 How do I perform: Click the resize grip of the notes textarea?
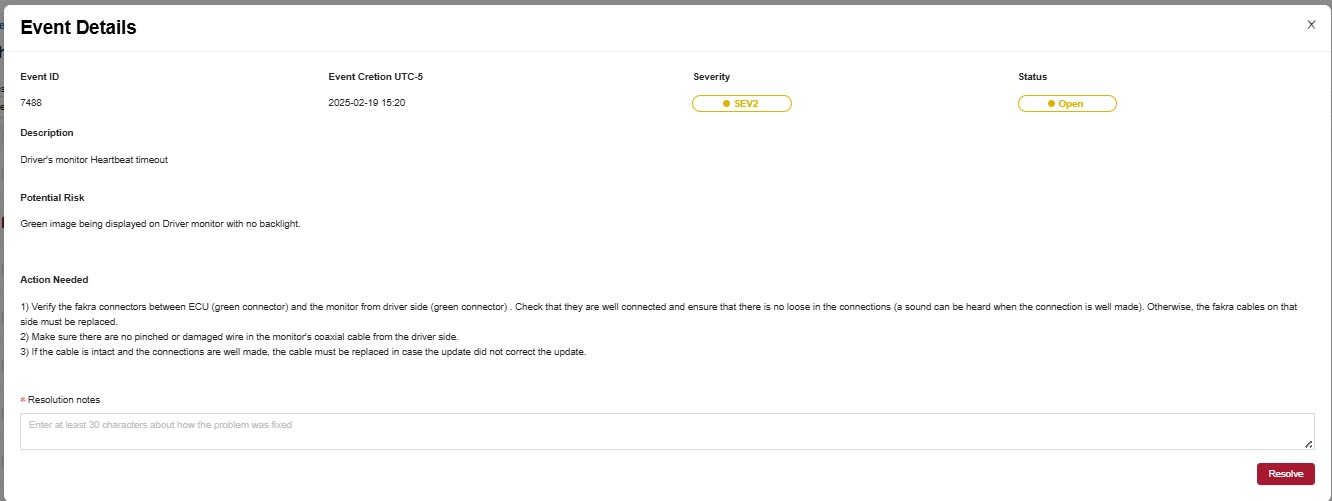coord(1308,443)
